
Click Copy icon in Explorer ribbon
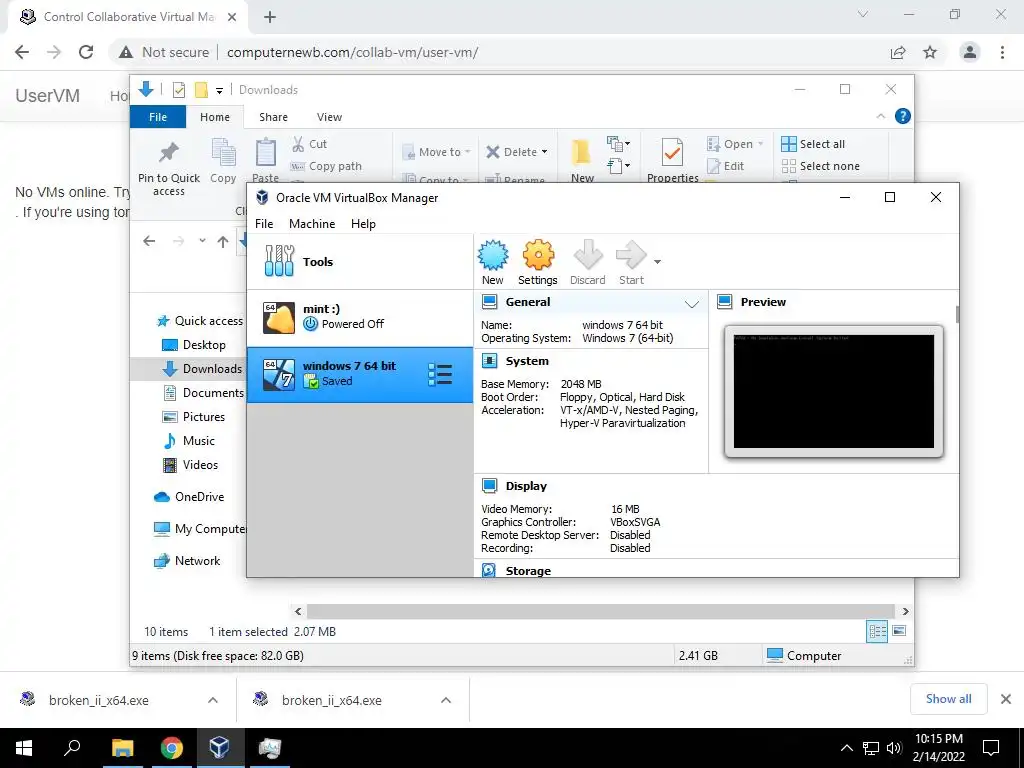tap(223, 152)
